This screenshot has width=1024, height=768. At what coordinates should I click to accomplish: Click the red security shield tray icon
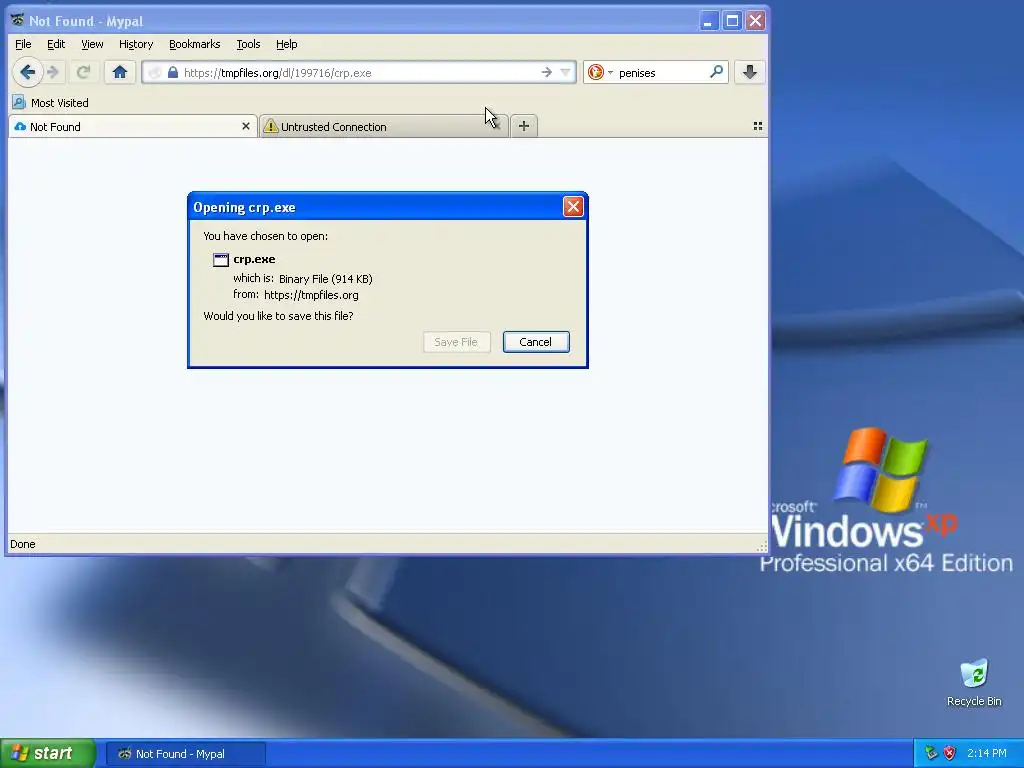(950, 753)
